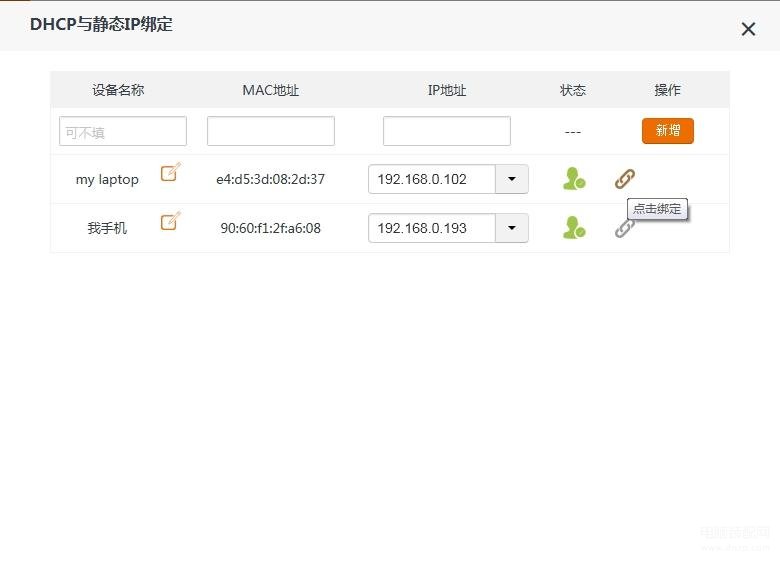Focus the empty MAC地址 input field
This screenshot has height=561, width=780.
pyautogui.click(x=271, y=131)
